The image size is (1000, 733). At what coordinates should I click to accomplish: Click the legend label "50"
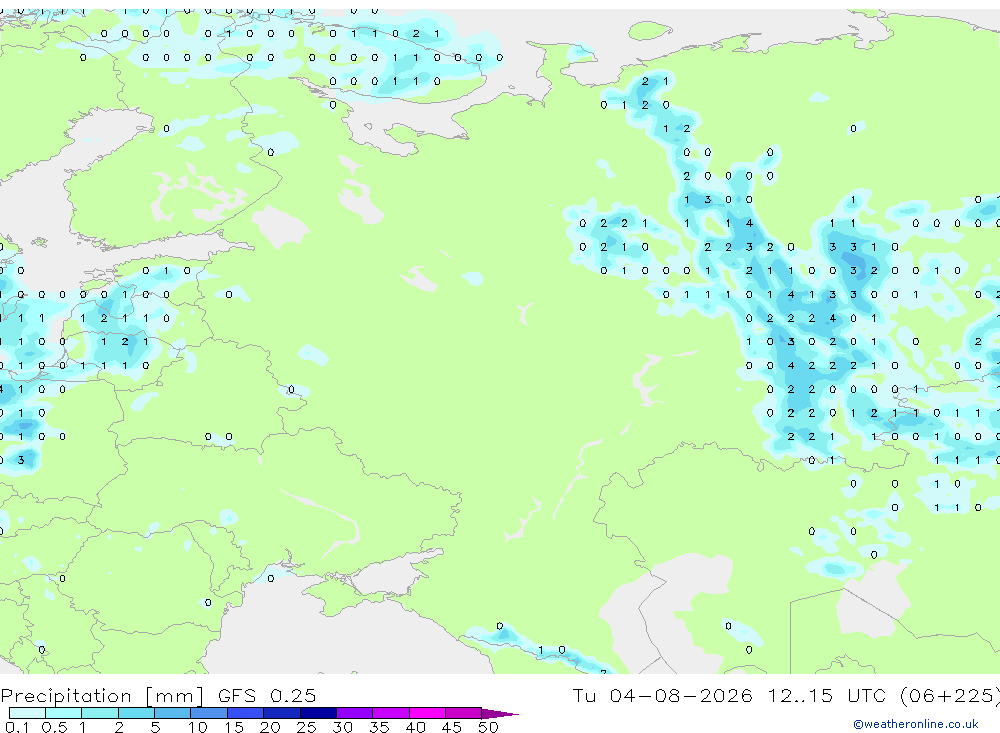click(488, 727)
